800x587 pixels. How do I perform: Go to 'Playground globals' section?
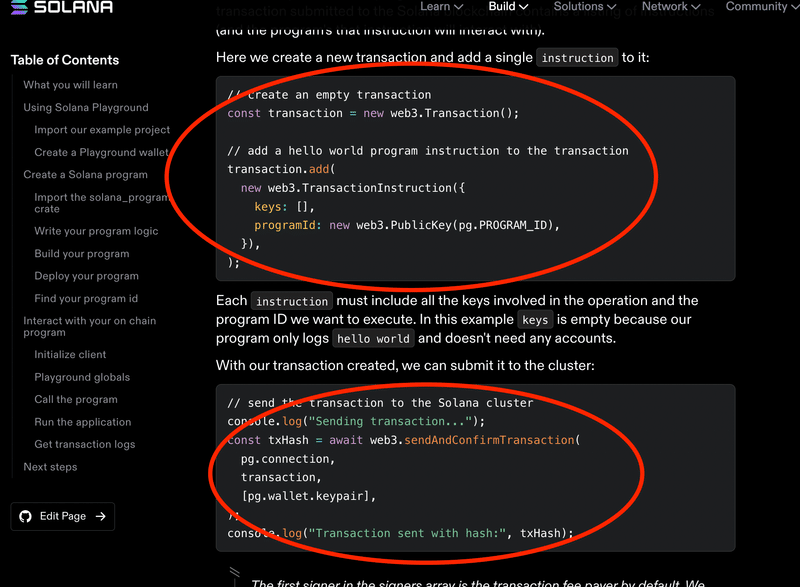click(x=82, y=377)
